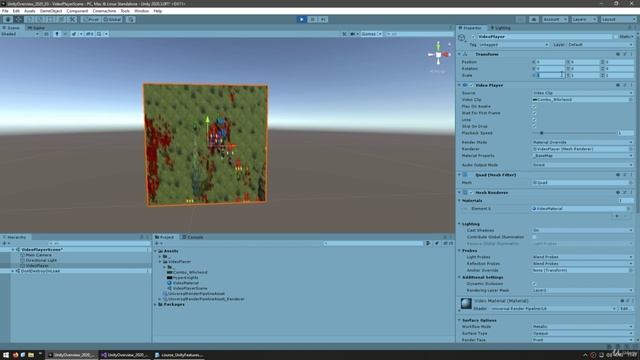Click the VideoMaterial Element 0 field
The height and width of the screenshot is (360, 640).
coord(580,209)
